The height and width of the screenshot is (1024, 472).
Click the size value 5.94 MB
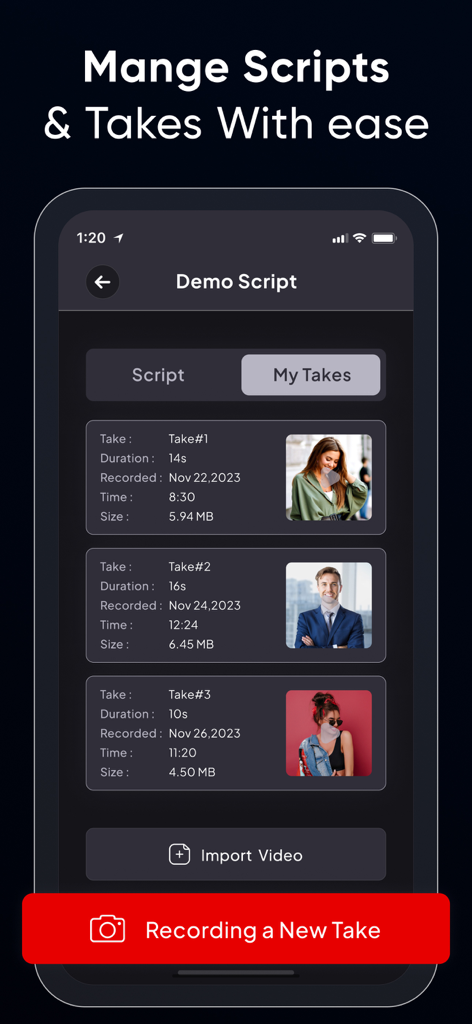191,517
